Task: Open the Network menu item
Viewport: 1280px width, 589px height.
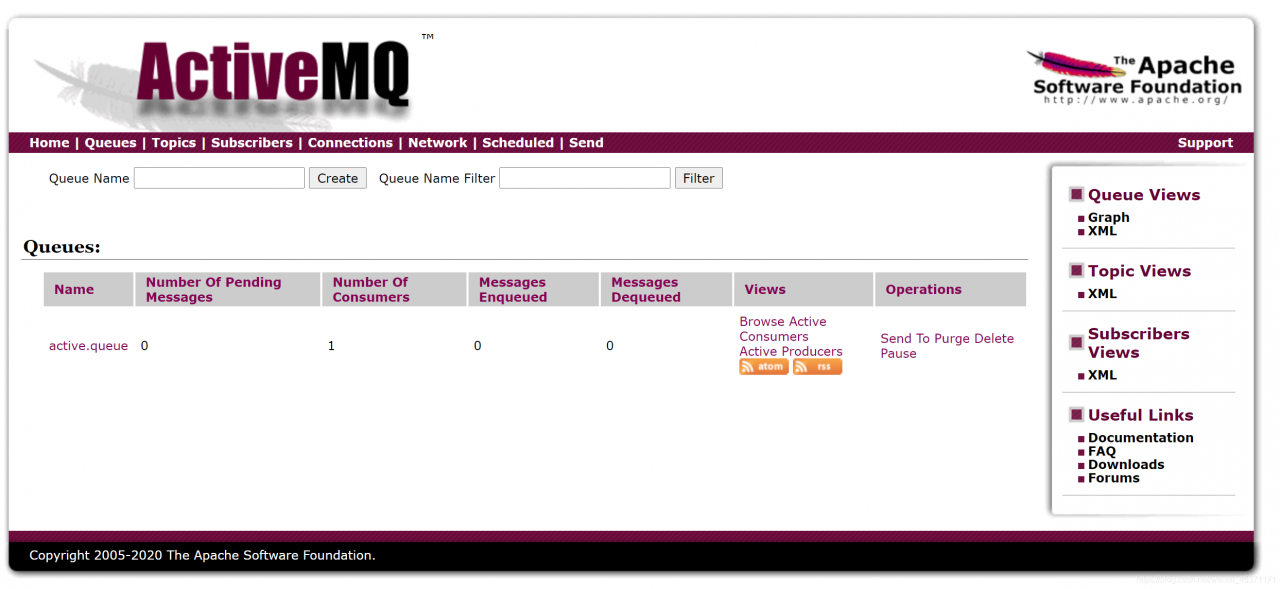Action: (x=437, y=143)
